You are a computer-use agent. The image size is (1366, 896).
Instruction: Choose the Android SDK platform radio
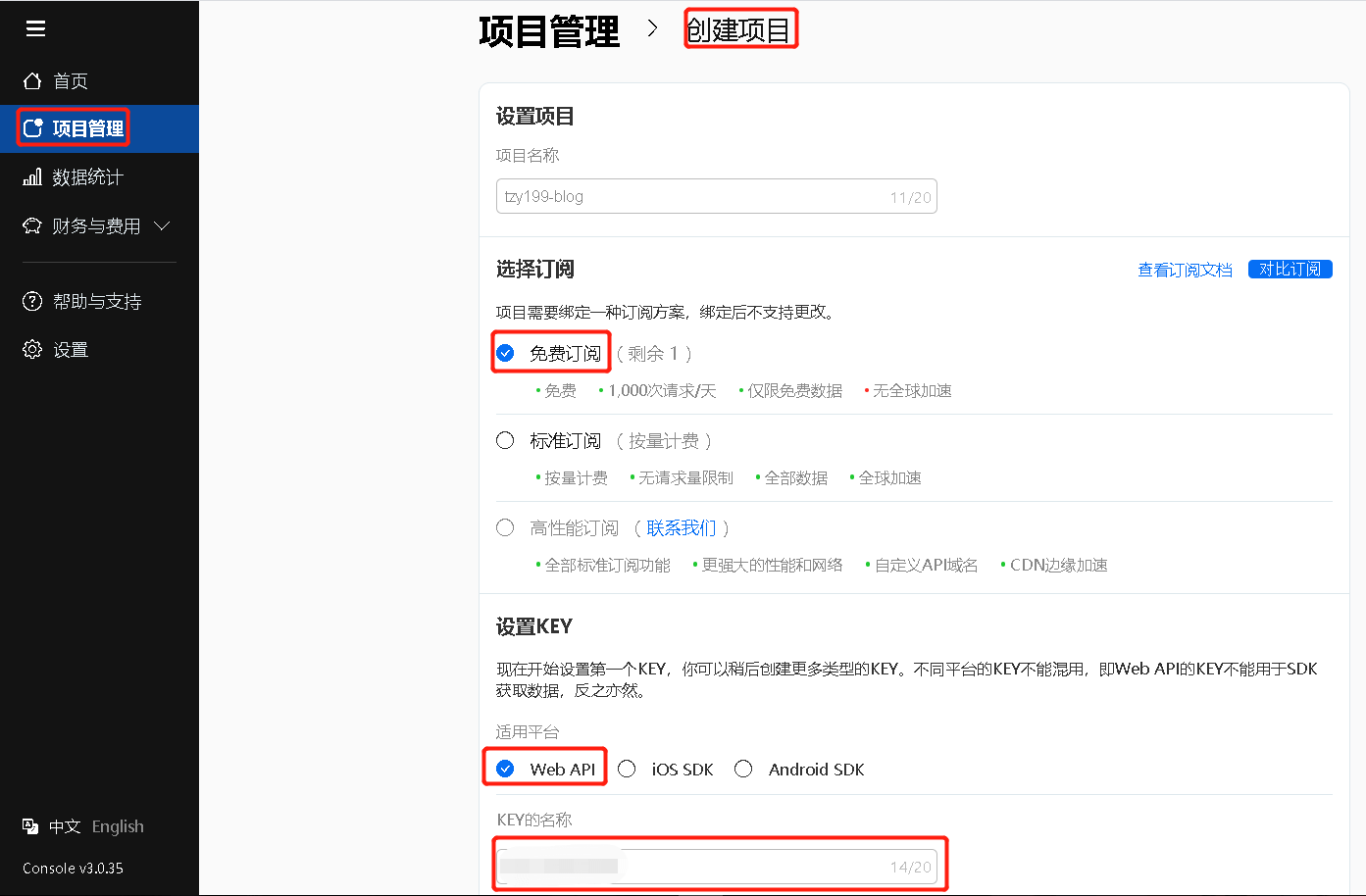[743, 770]
